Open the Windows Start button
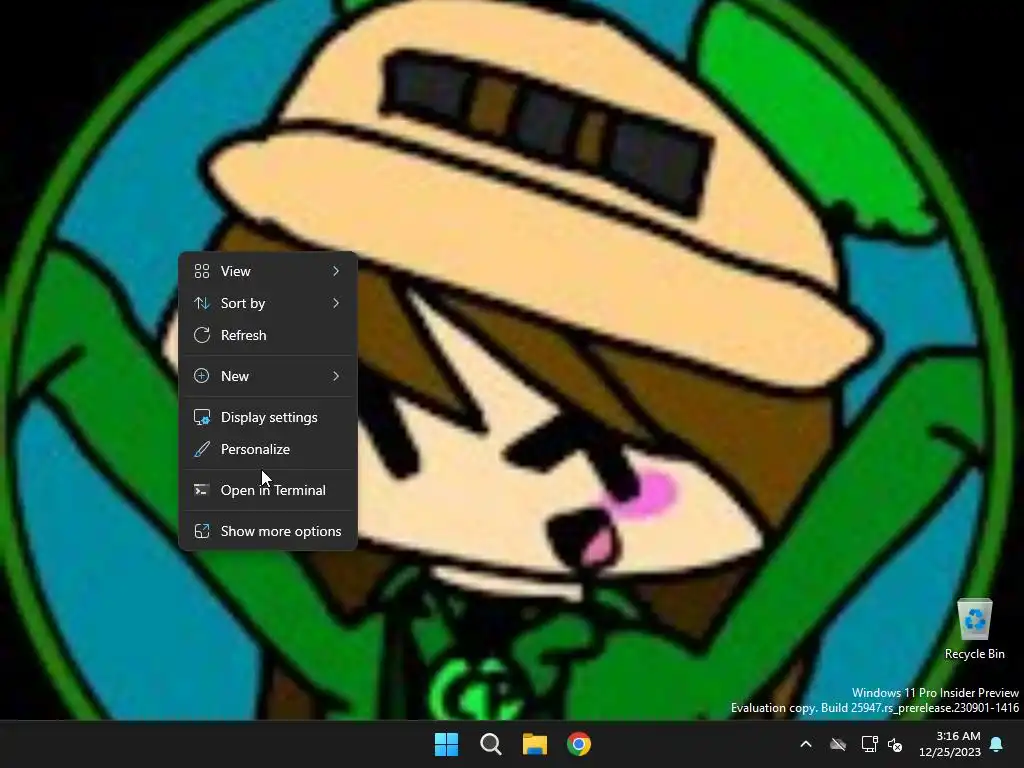This screenshot has height=768, width=1024. click(x=447, y=744)
